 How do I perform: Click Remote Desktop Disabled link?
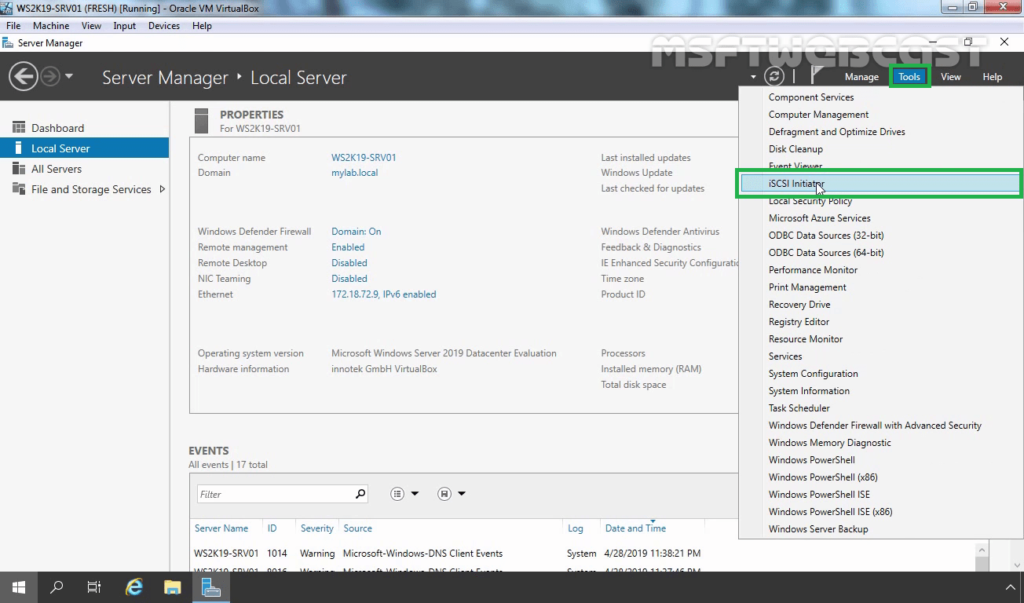coord(349,263)
